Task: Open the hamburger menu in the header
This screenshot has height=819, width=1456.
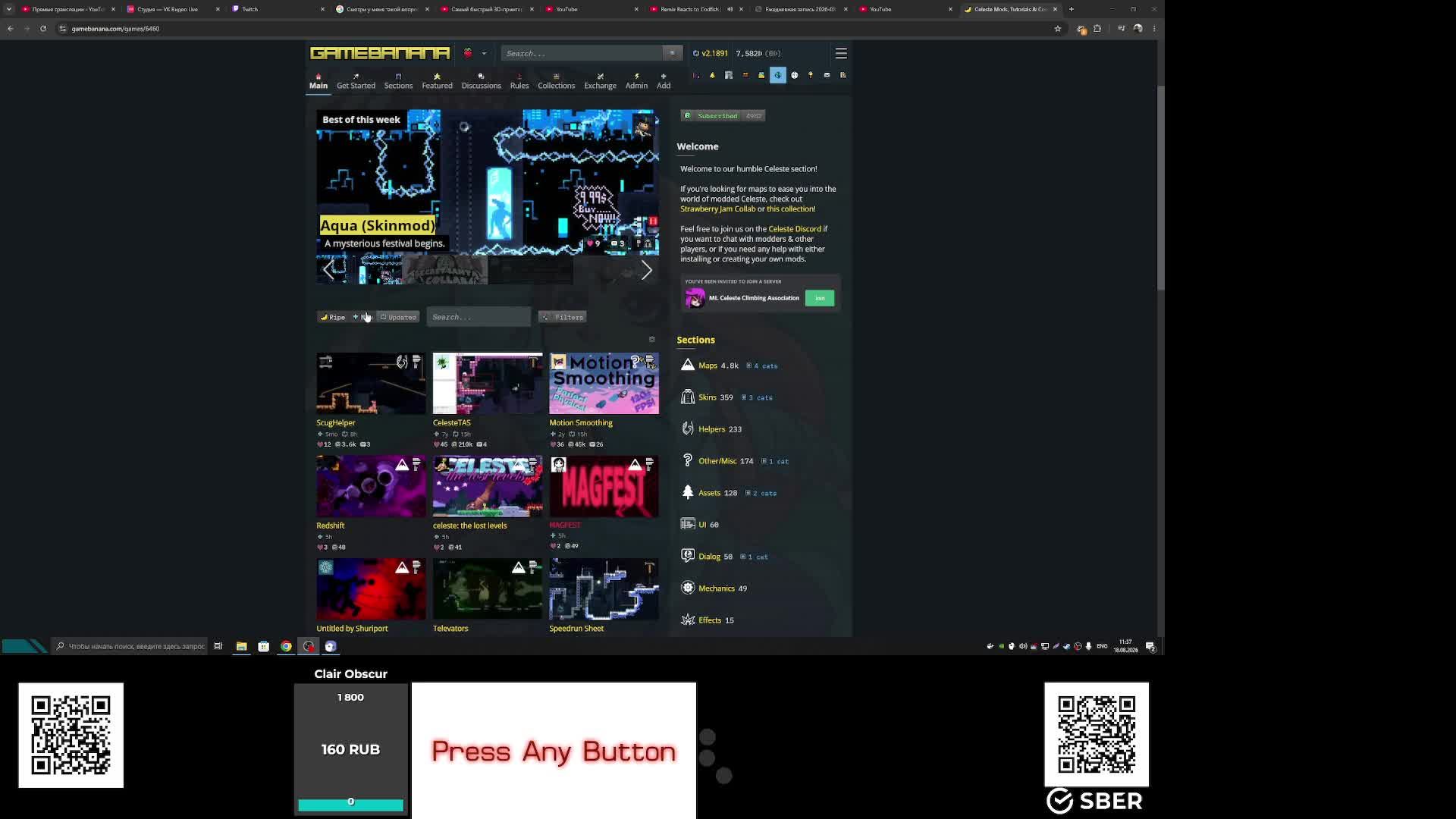Action: [x=841, y=53]
